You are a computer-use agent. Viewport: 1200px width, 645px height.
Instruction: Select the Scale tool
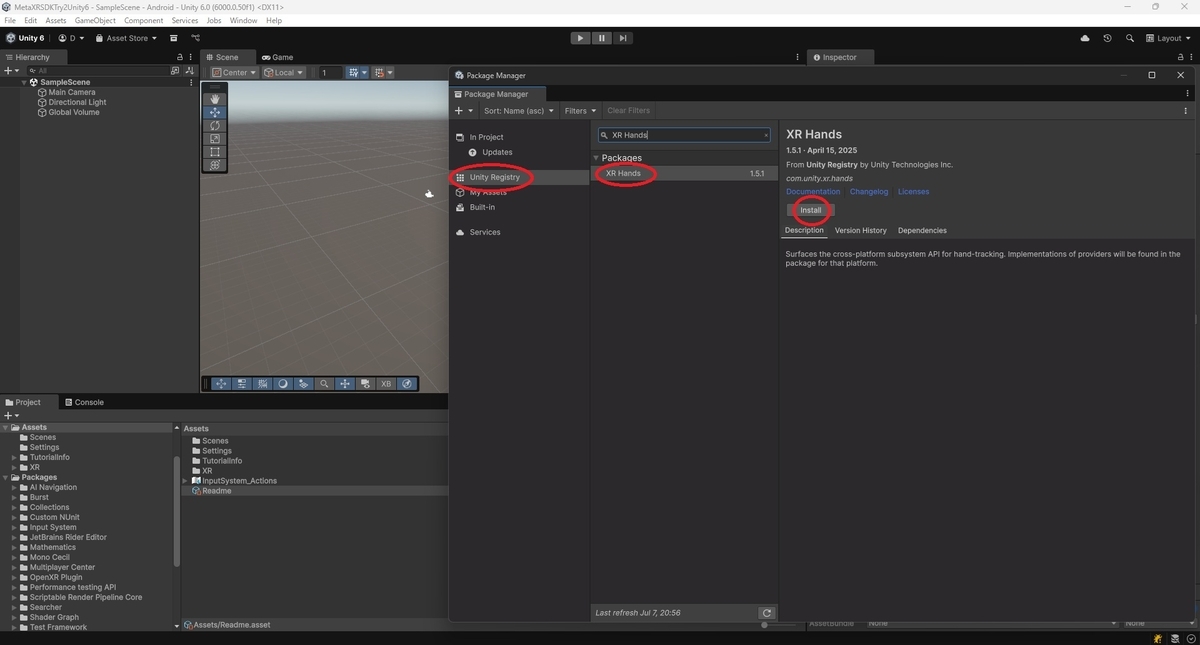(x=214, y=138)
